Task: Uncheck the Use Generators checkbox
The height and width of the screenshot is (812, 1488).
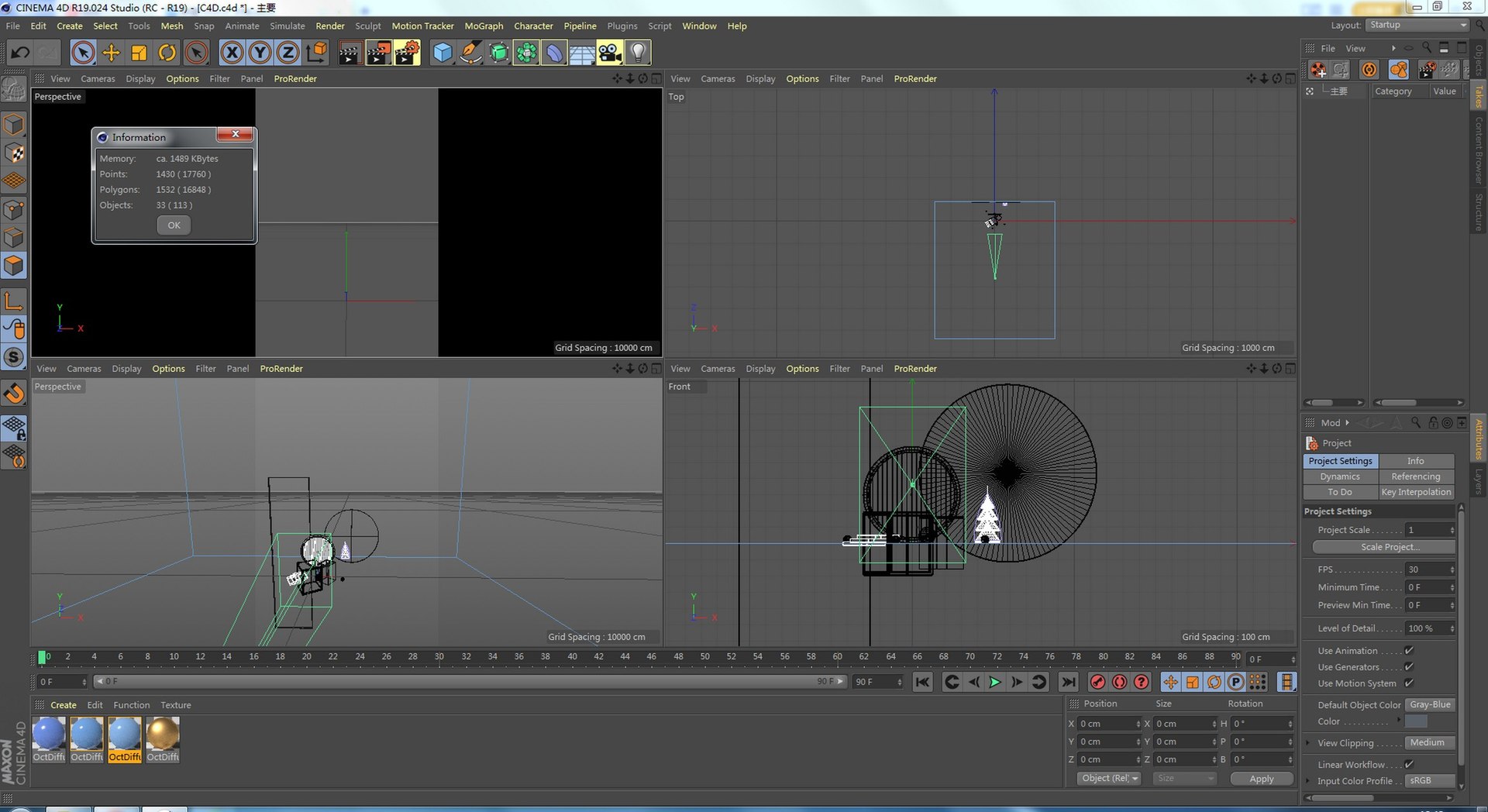Action: [x=1409, y=667]
